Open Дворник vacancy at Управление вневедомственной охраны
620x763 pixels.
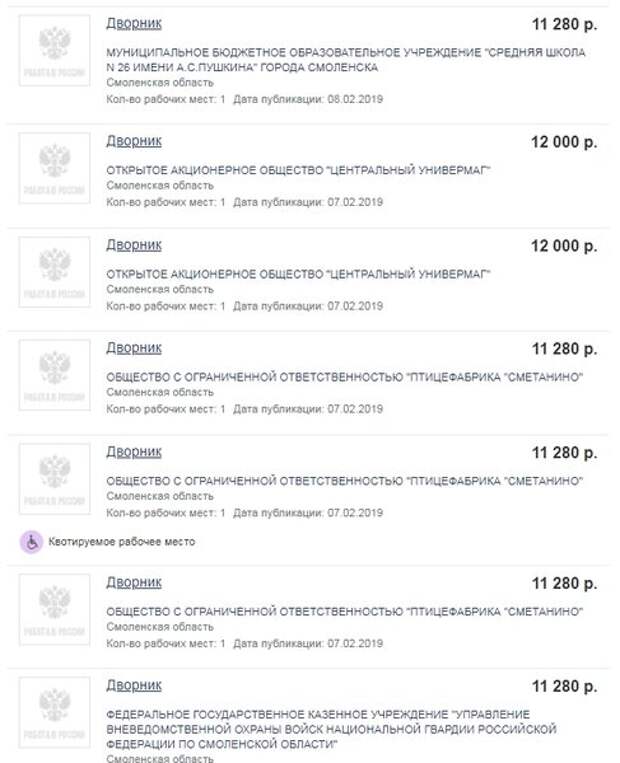[134, 686]
